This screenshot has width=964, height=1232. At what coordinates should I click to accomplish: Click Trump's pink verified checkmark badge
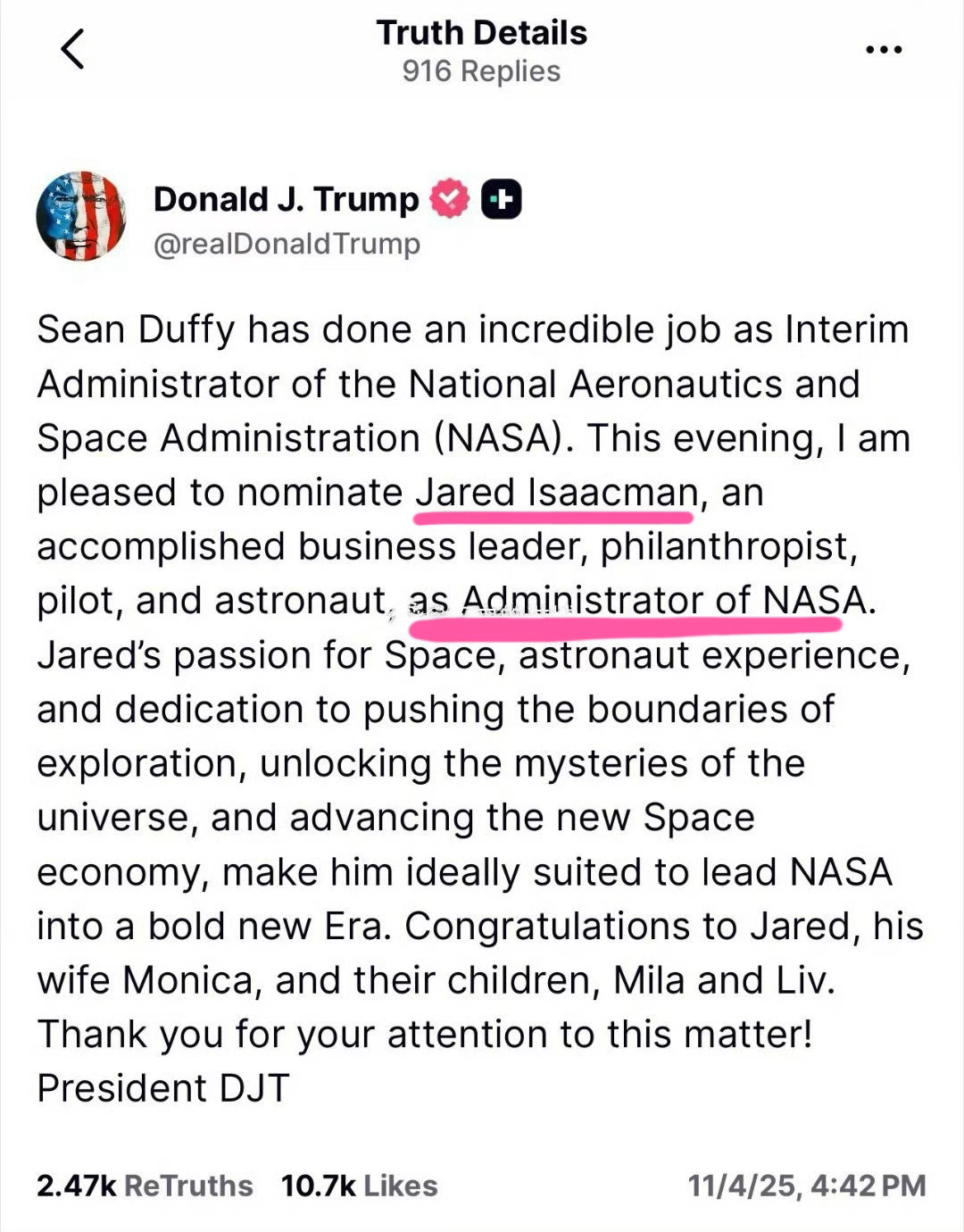click(x=449, y=198)
